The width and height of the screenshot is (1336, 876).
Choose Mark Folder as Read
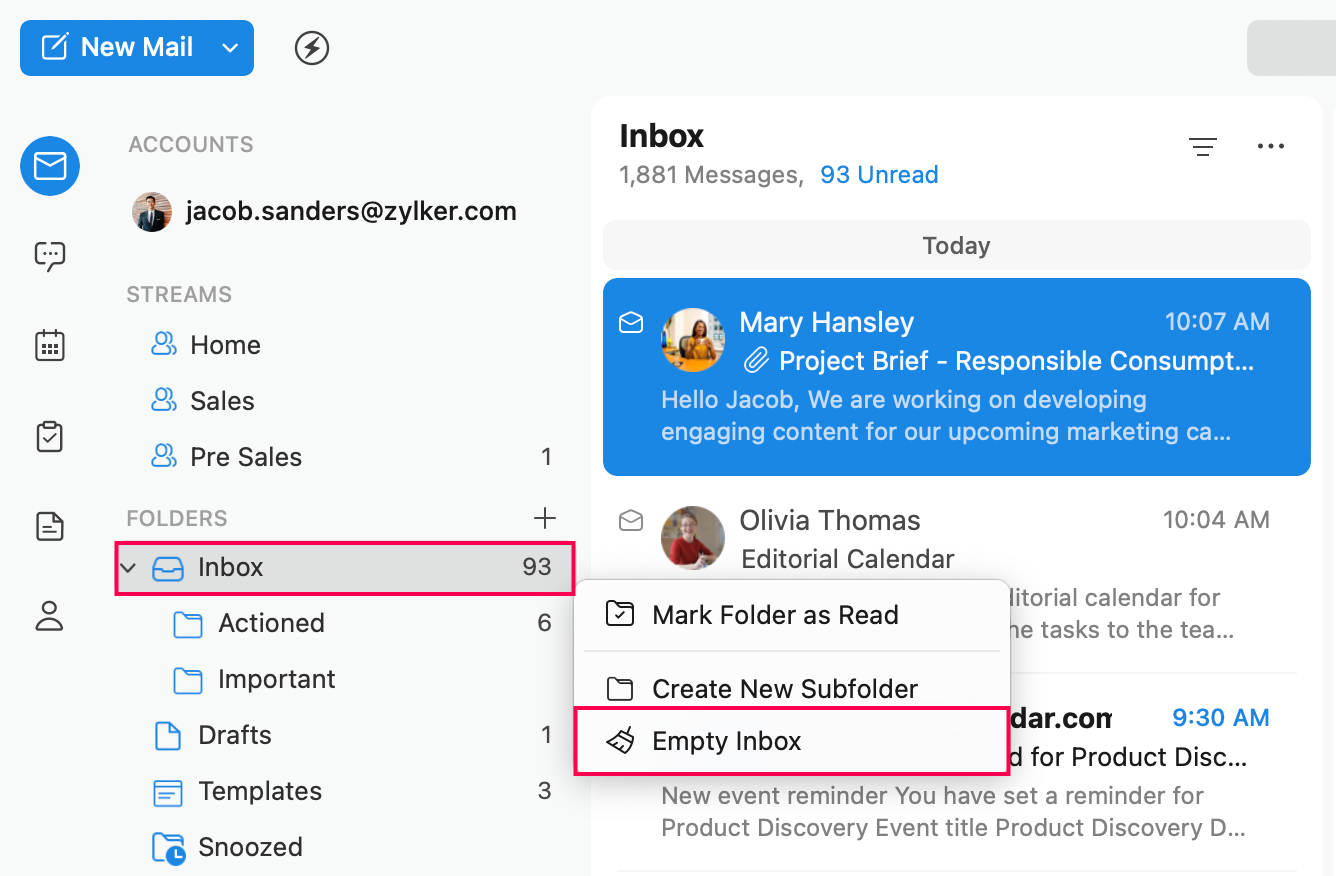(774, 615)
